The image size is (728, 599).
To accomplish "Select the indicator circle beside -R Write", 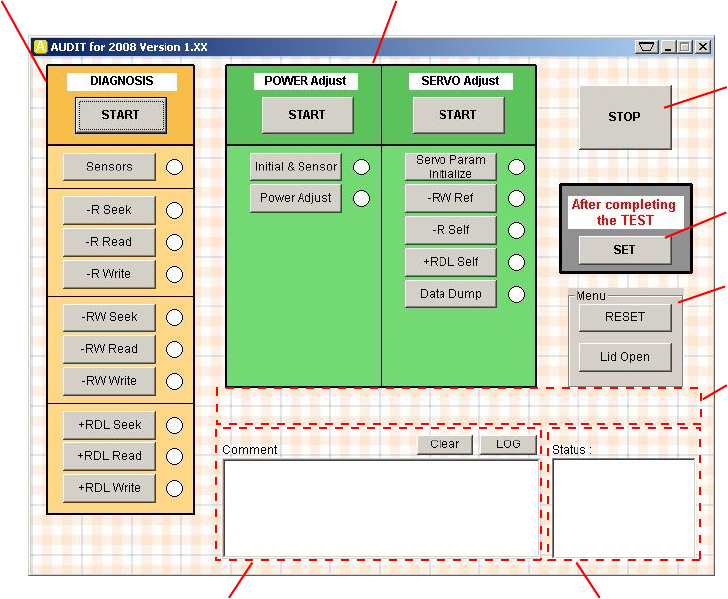I will click(x=175, y=274).
